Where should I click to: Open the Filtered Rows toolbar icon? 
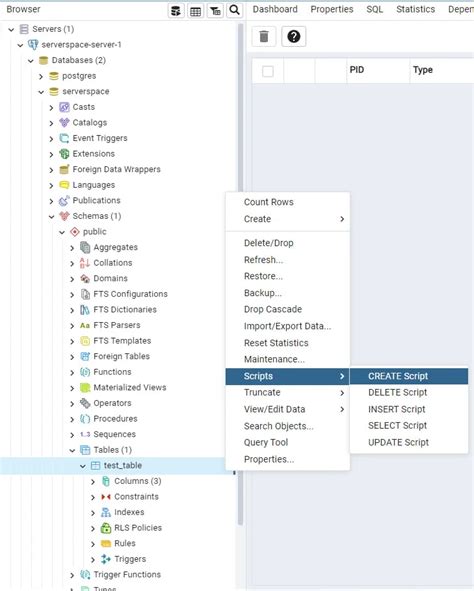point(215,11)
